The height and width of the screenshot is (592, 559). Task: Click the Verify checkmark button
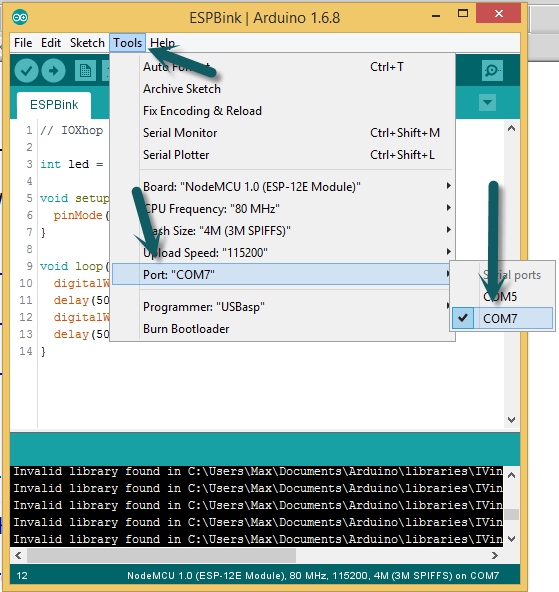tap(26, 71)
